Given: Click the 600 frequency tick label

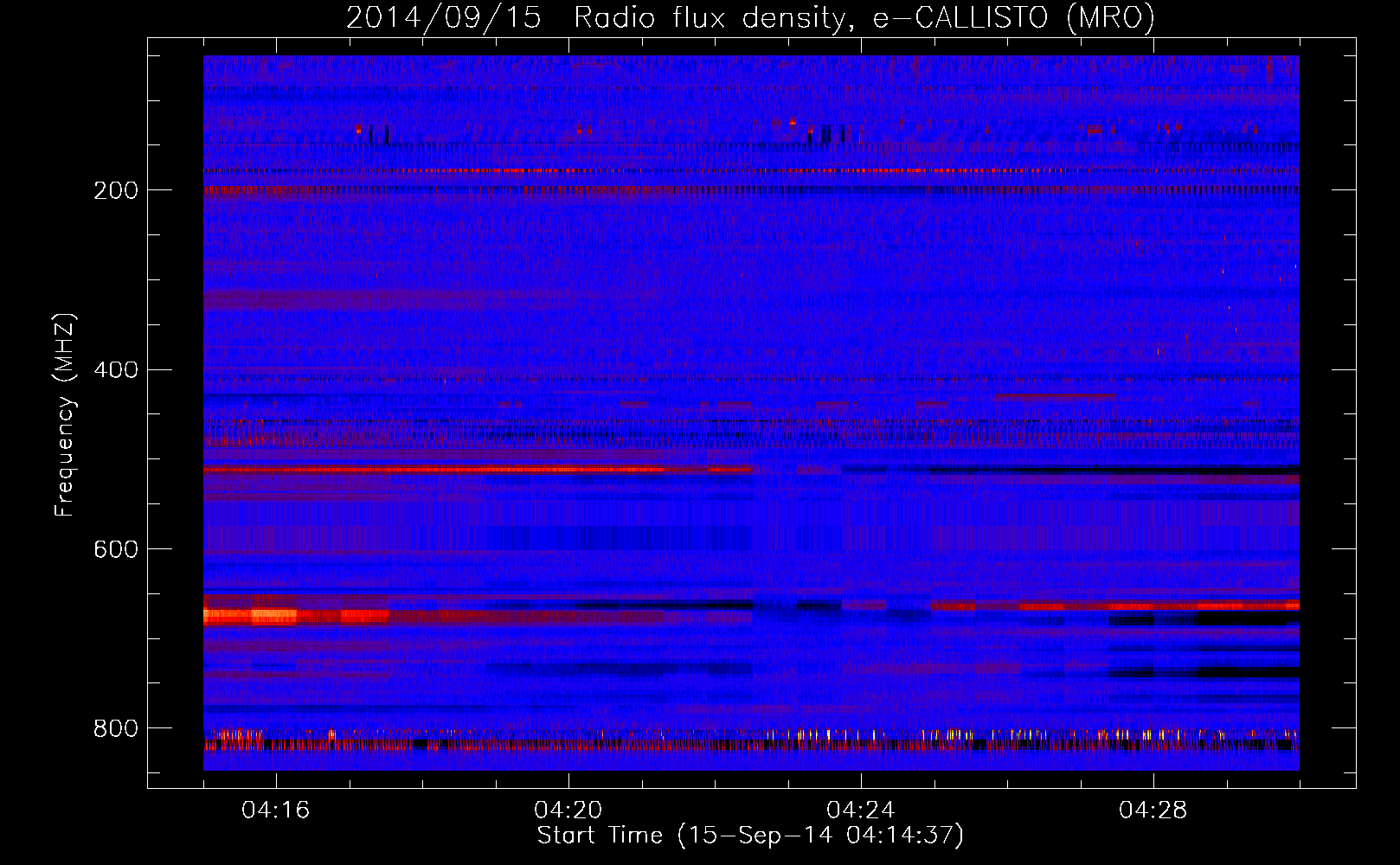Looking at the screenshot, I should 116,549.
